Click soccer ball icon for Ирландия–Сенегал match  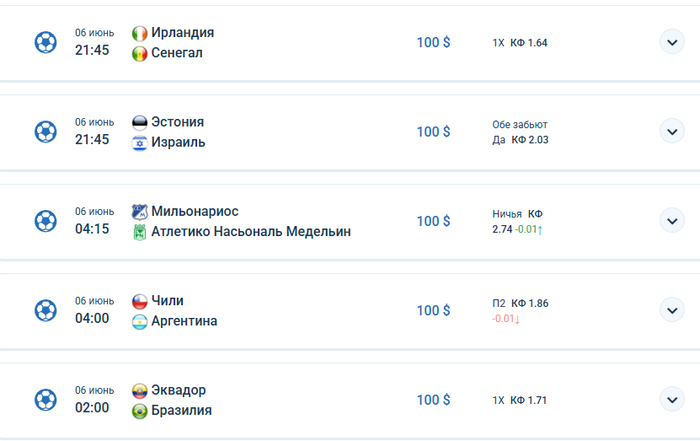pos(45,42)
